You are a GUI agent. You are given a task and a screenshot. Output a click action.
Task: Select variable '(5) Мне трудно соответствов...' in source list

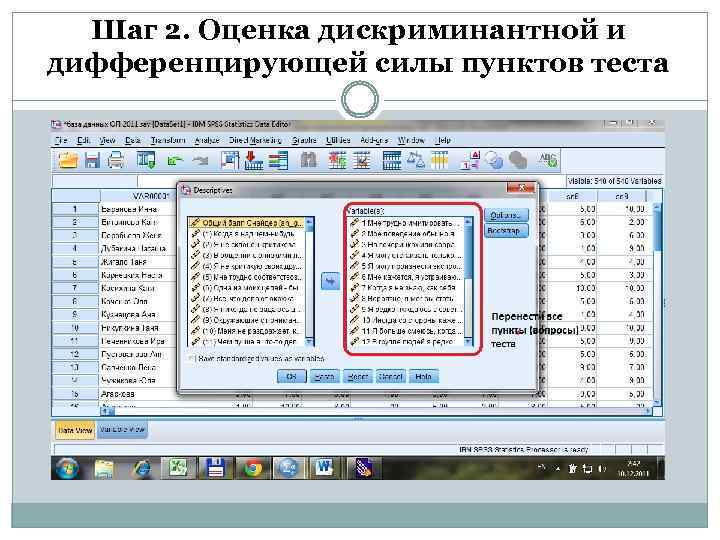coord(247,277)
